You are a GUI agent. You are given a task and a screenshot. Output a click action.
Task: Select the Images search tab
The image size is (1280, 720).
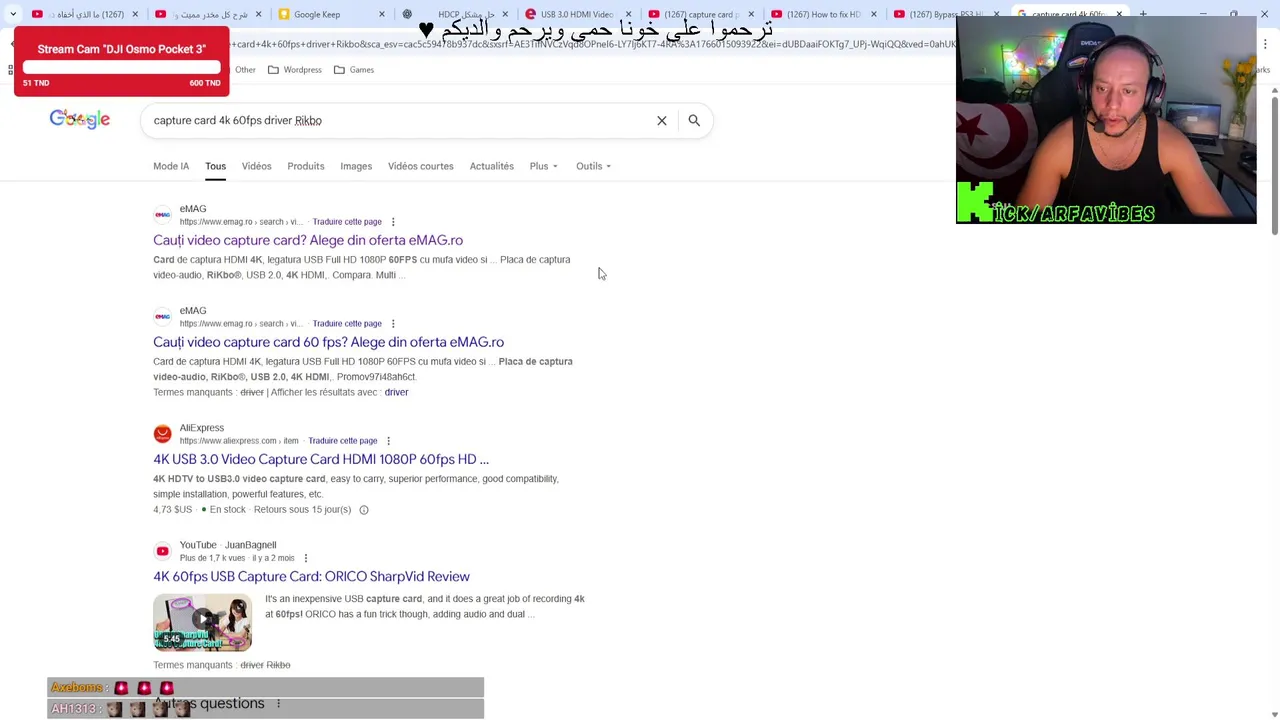coord(356,166)
